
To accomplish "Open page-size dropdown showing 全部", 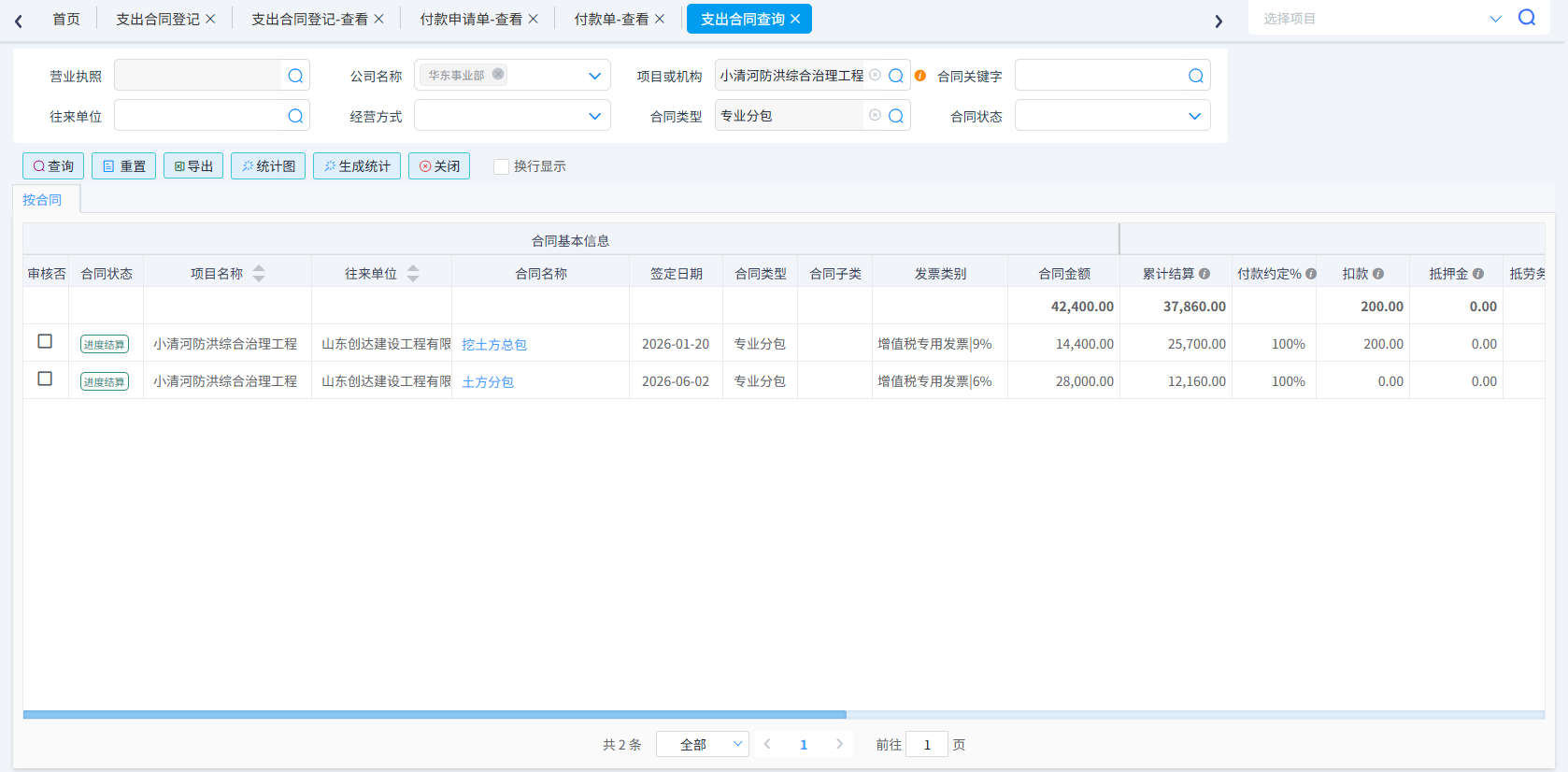I will (703, 744).
